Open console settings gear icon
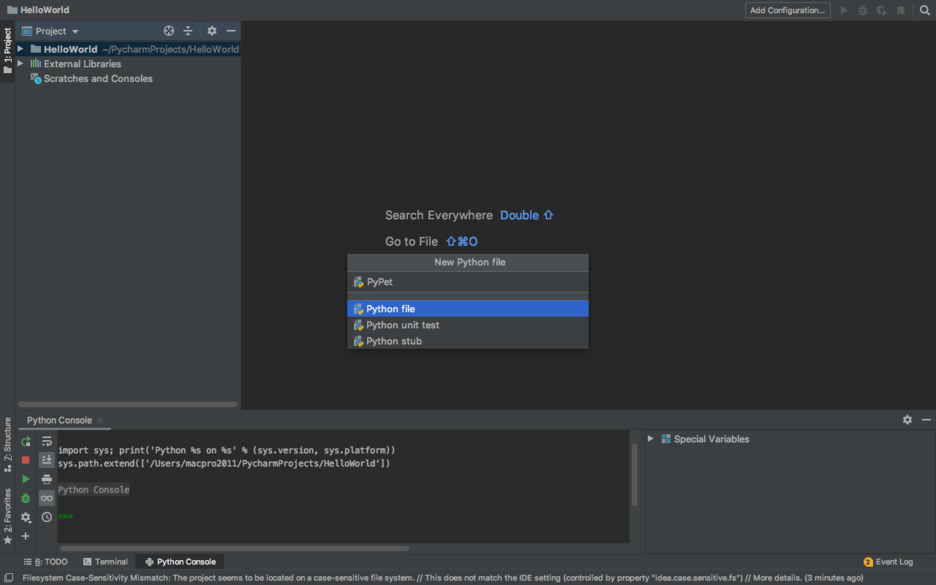Screen dimensions: 936x585 coord(26,518)
